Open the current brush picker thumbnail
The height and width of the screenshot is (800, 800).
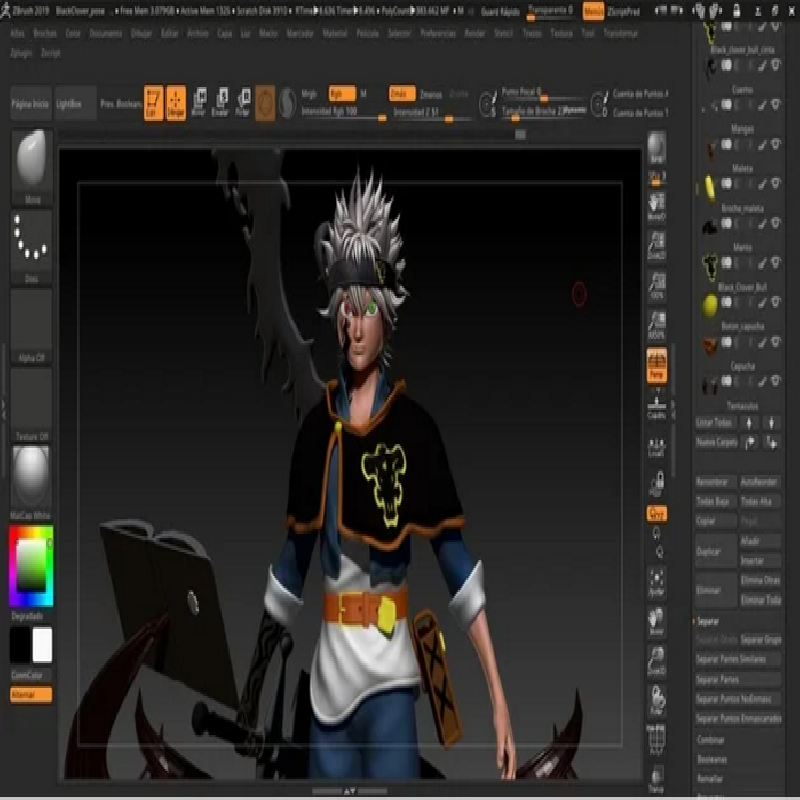31,167
